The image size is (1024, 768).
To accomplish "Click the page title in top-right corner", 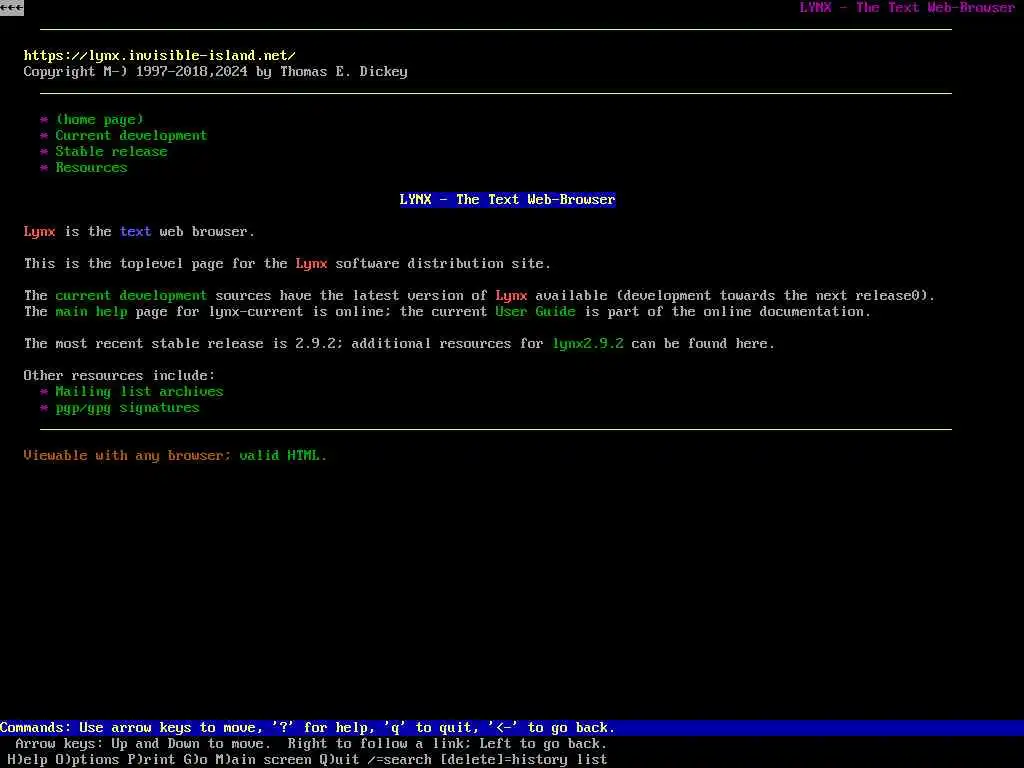I will click(x=907, y=8).
